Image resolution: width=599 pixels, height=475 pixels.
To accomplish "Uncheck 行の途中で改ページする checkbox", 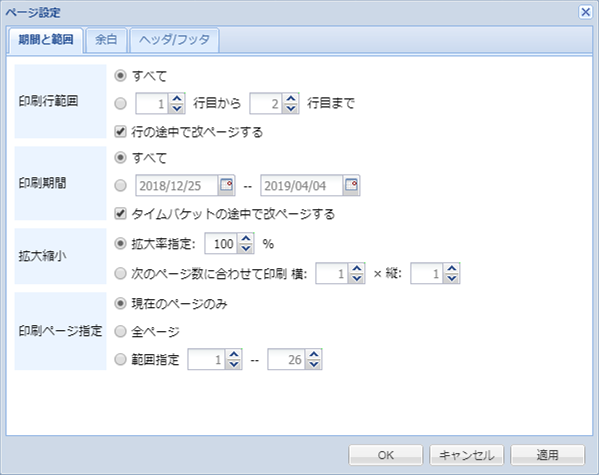I will pyautogui.click(x=120, y=132).
